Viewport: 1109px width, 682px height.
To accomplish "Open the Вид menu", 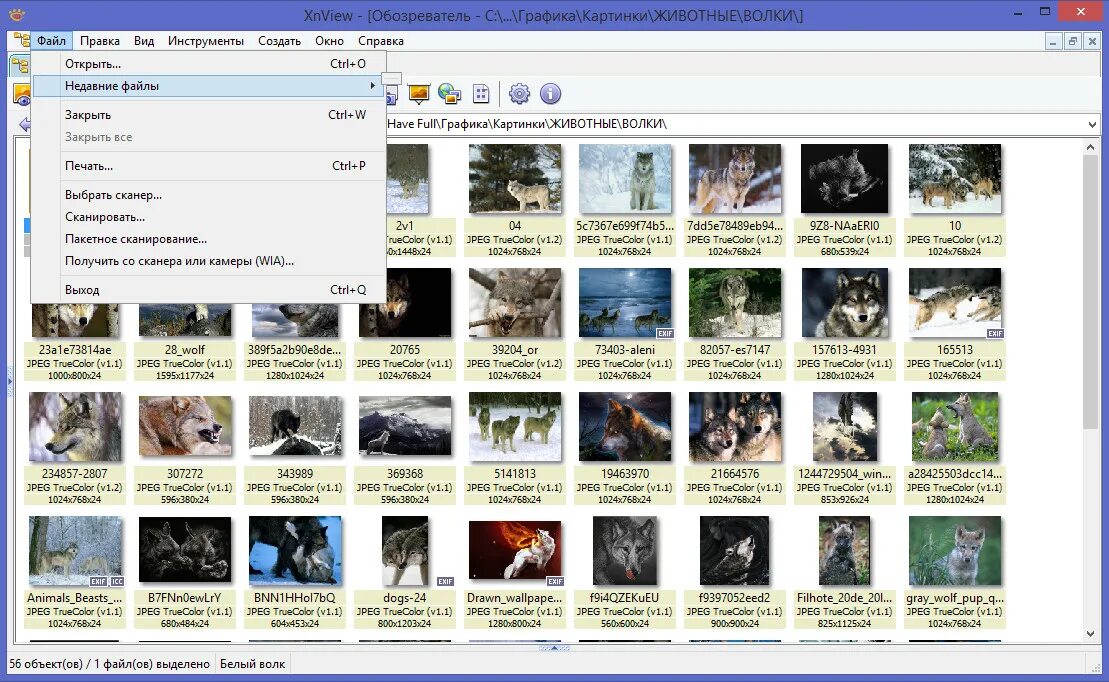I will (144, 41).
